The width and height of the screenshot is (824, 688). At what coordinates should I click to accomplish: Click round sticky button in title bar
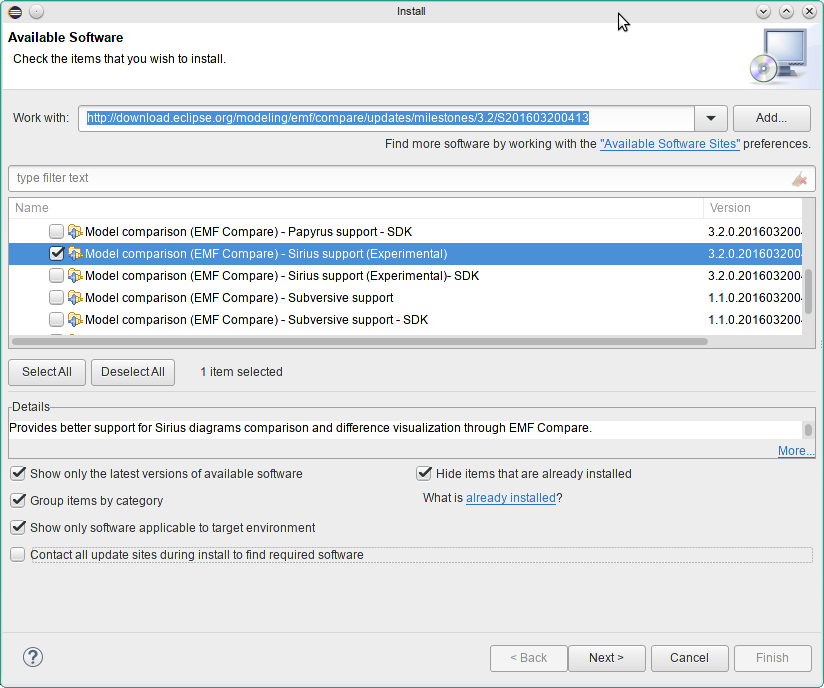36,12
